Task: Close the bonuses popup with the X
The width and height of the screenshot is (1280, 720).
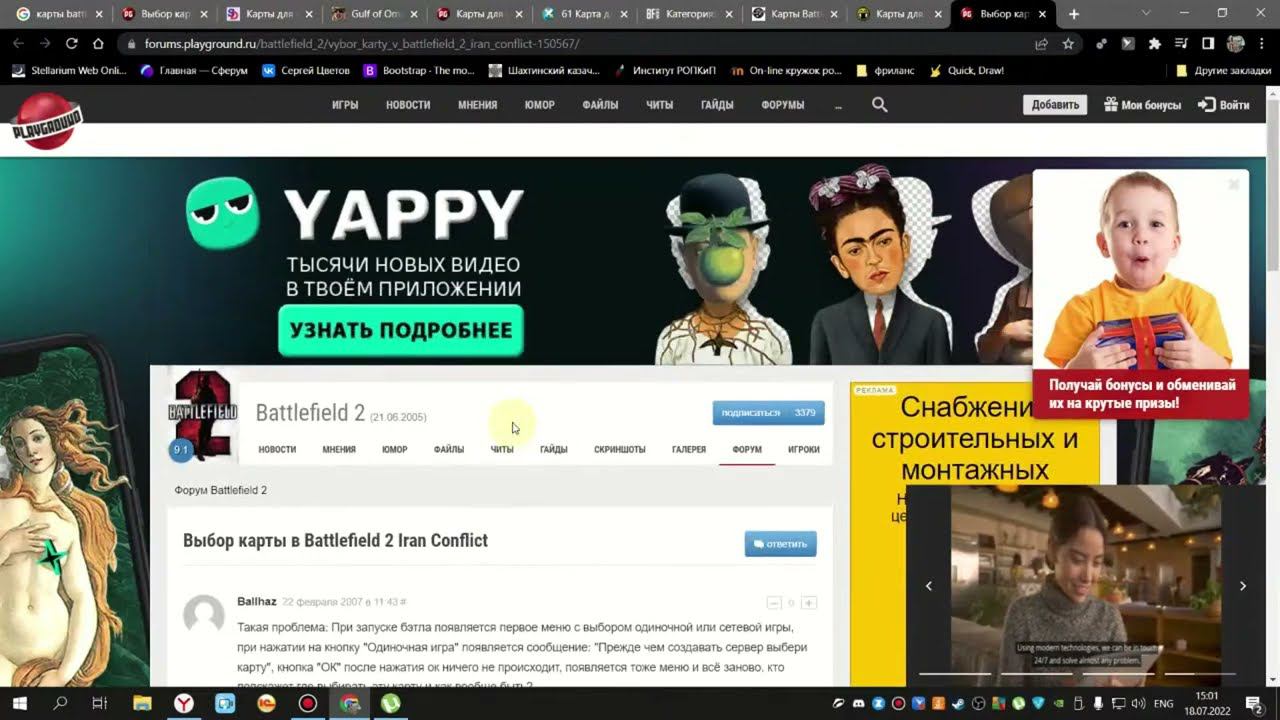Action: (x=1234, y=184)
